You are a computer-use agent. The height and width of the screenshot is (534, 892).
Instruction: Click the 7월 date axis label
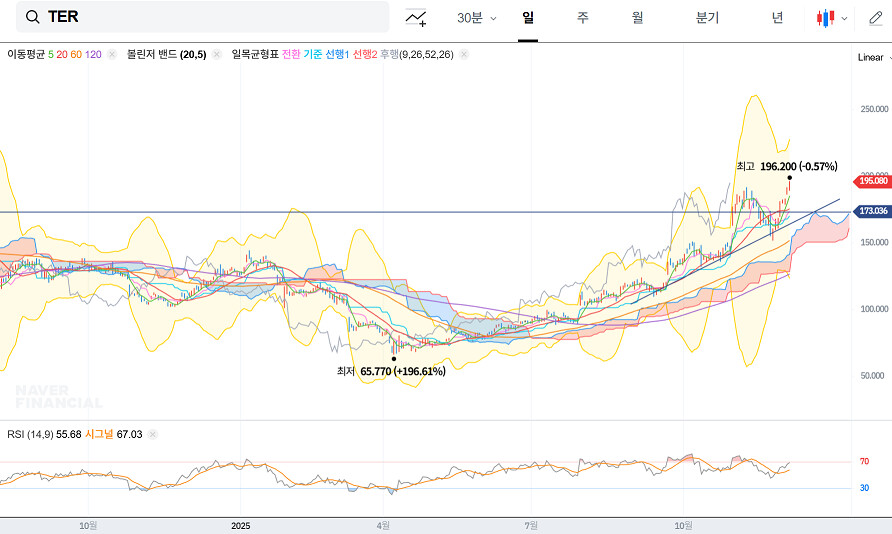(x=531, y=526)
